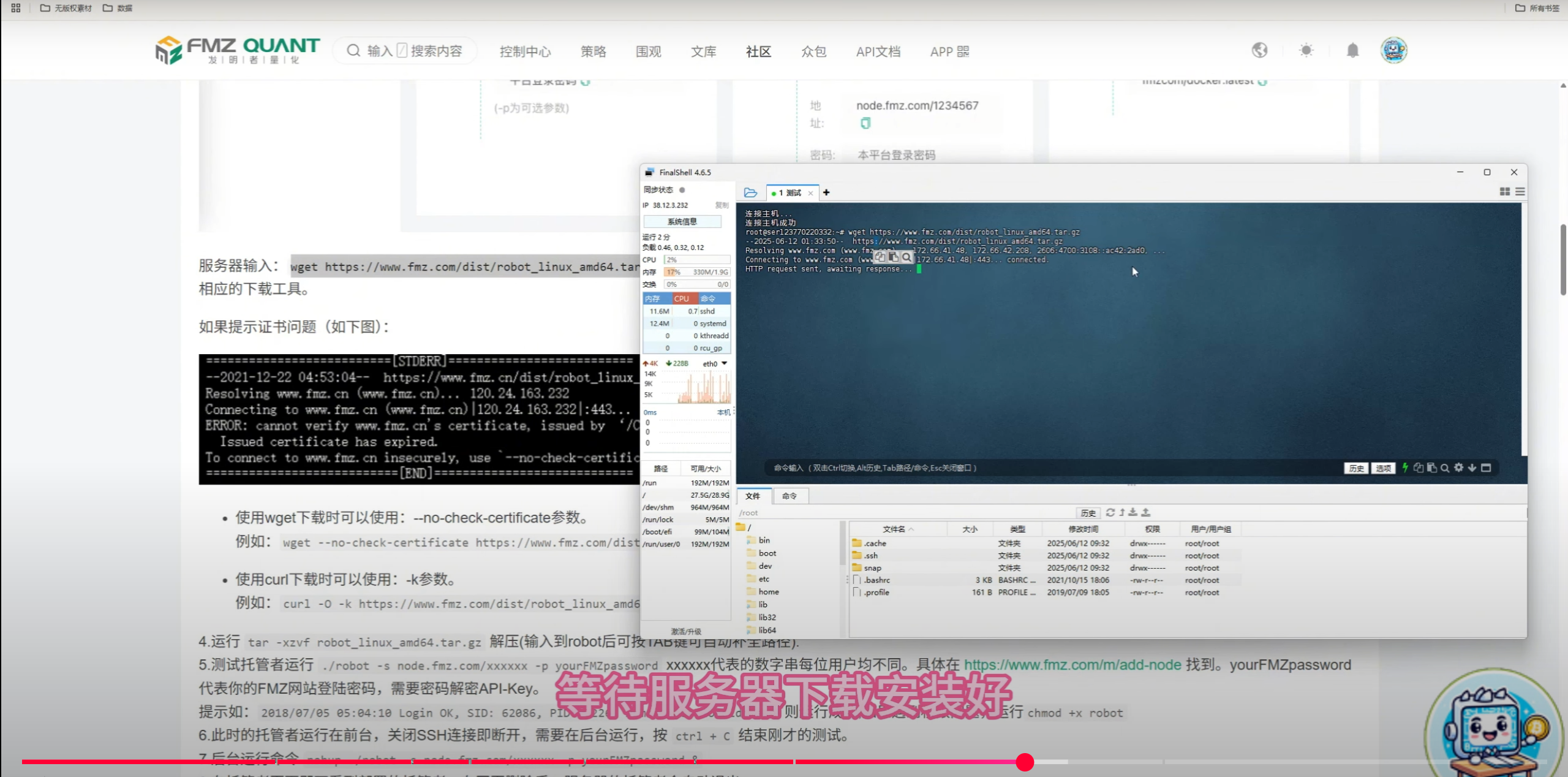
Task: Toggle grid view icon in FinalShell header
Action: pyautogui.click(x=1504, y=192)
